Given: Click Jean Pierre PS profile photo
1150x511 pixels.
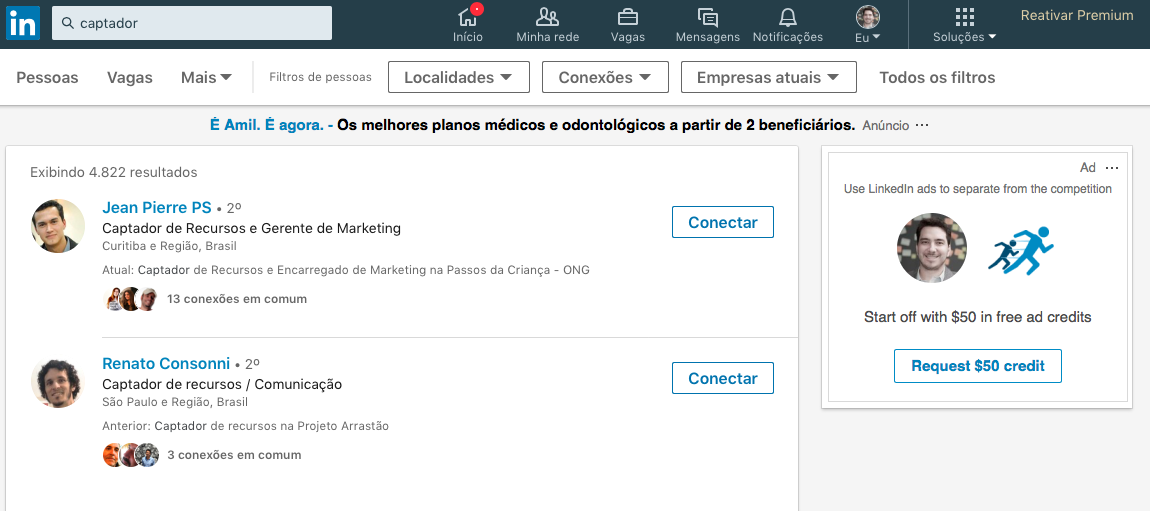Looking at the screenshot, I should click(58, 226).
